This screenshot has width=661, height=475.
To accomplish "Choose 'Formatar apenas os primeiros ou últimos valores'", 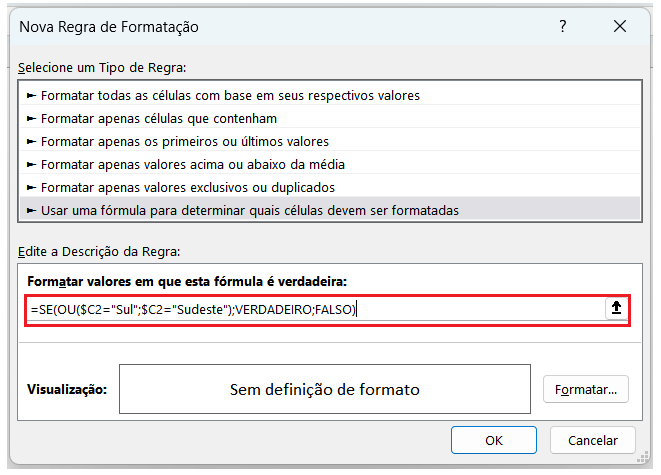I will [x=185, y=141].
